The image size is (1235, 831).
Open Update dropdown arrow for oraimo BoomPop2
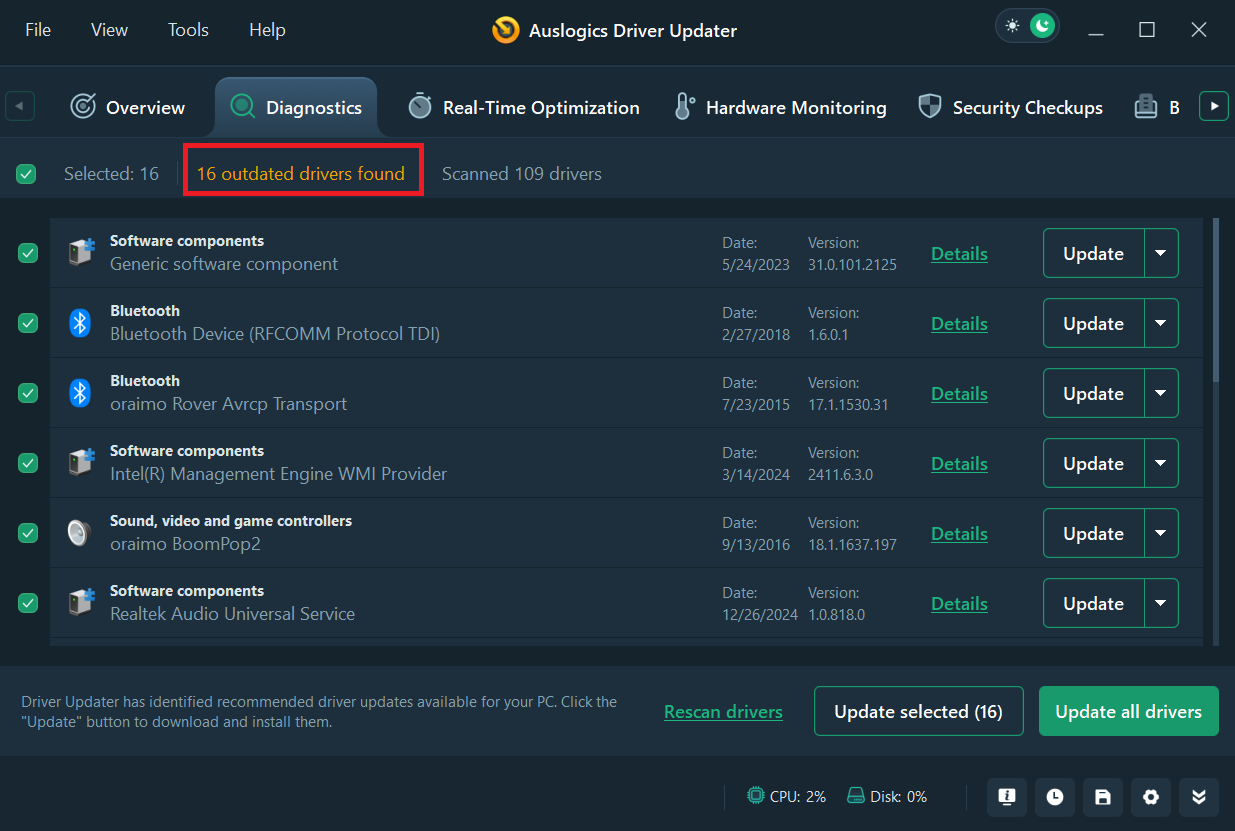[1160, 534]
